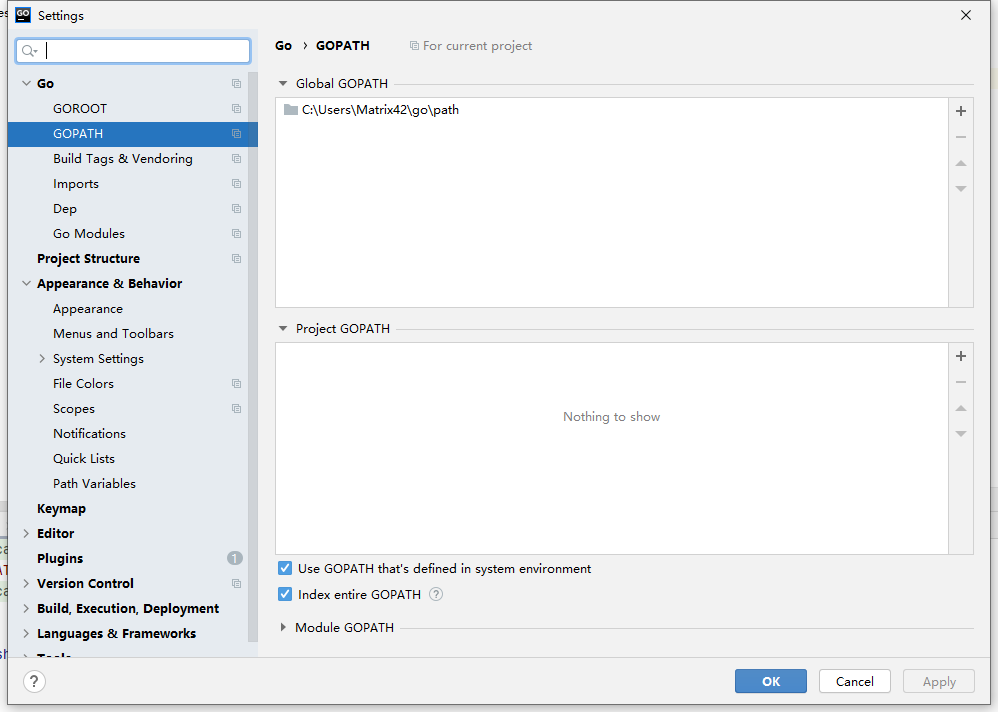Open Appearance settings page
Screen dimensions: 998x712
click(88, 309)
